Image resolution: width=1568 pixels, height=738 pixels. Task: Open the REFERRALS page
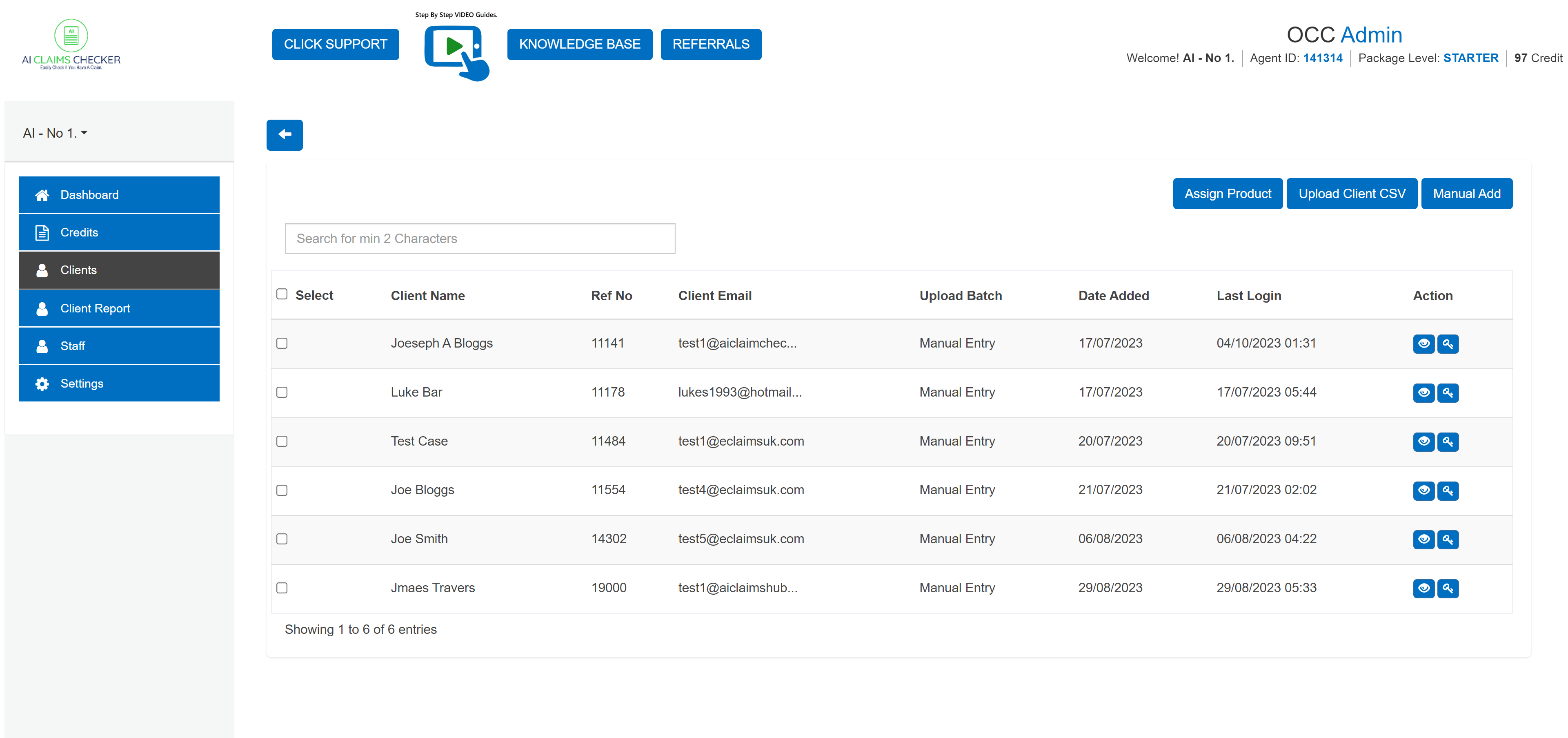point(711,45)
